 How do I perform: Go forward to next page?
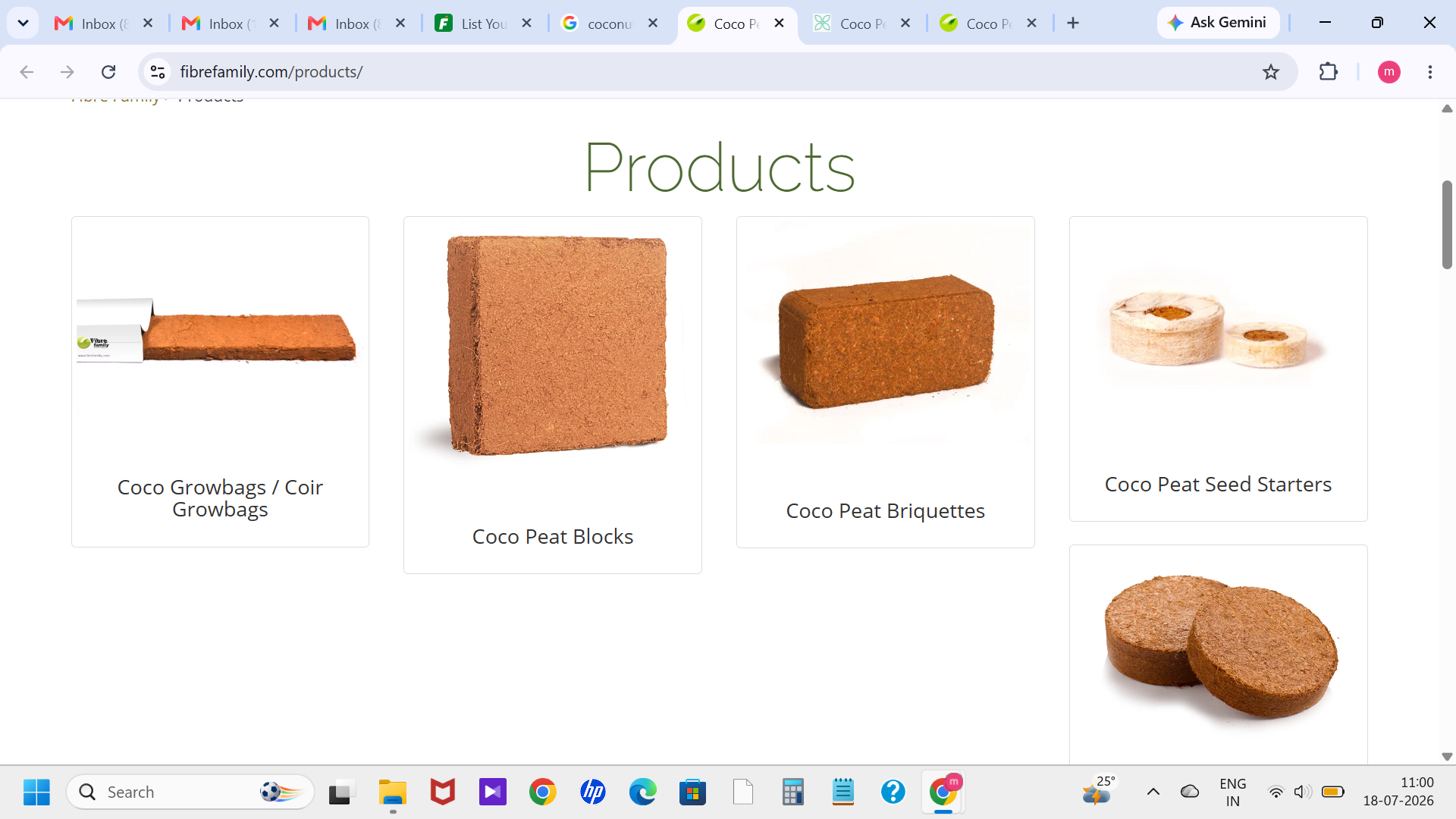coord(67,72)
